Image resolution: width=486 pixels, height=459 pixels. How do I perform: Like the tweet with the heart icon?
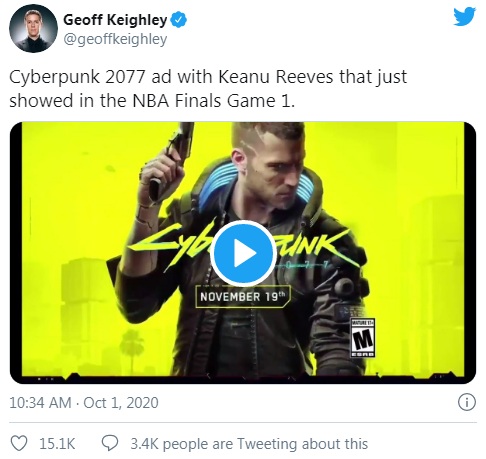(x=19, y=443)
